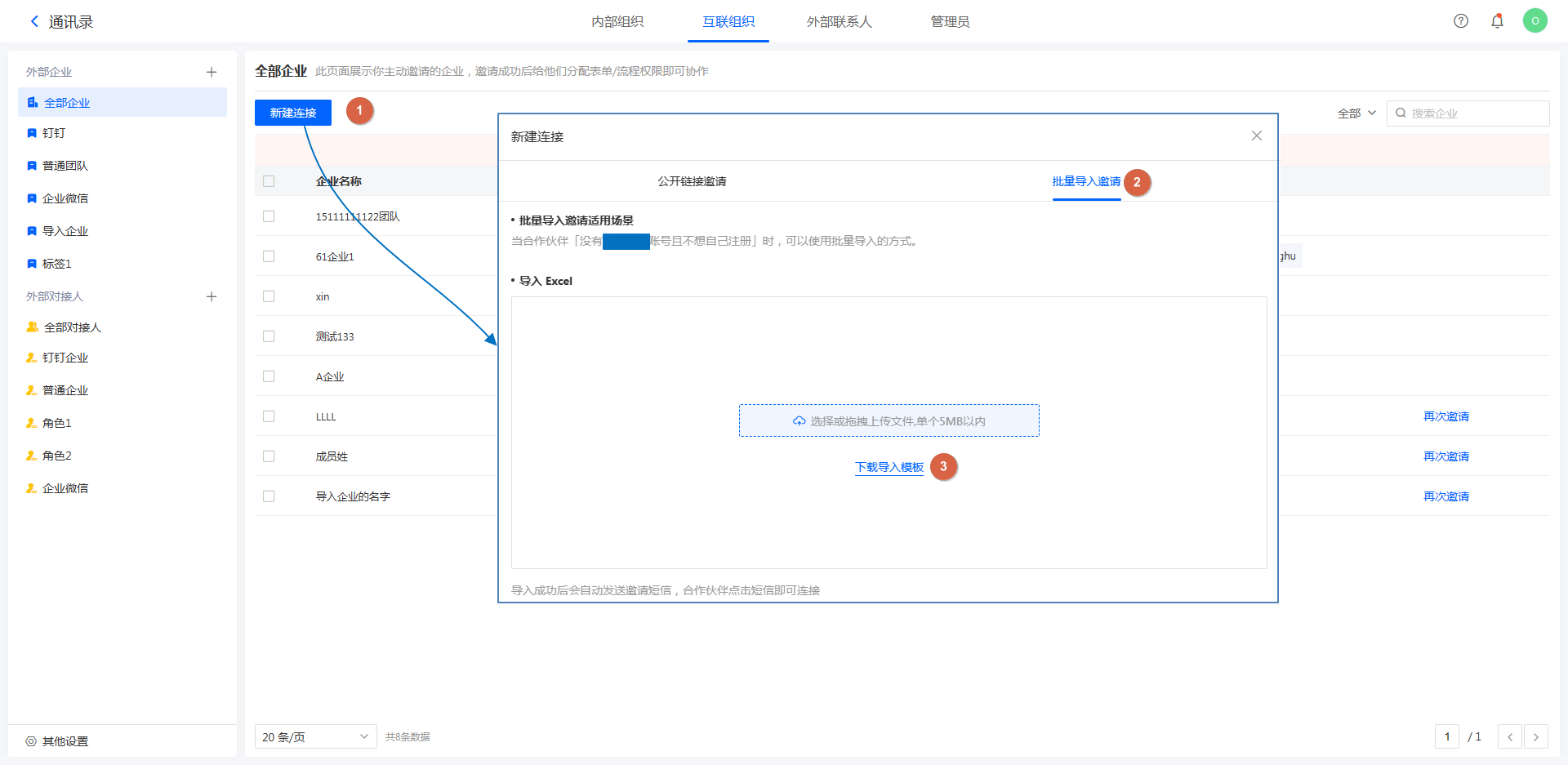Check the box for 61企业1 row

269,256
